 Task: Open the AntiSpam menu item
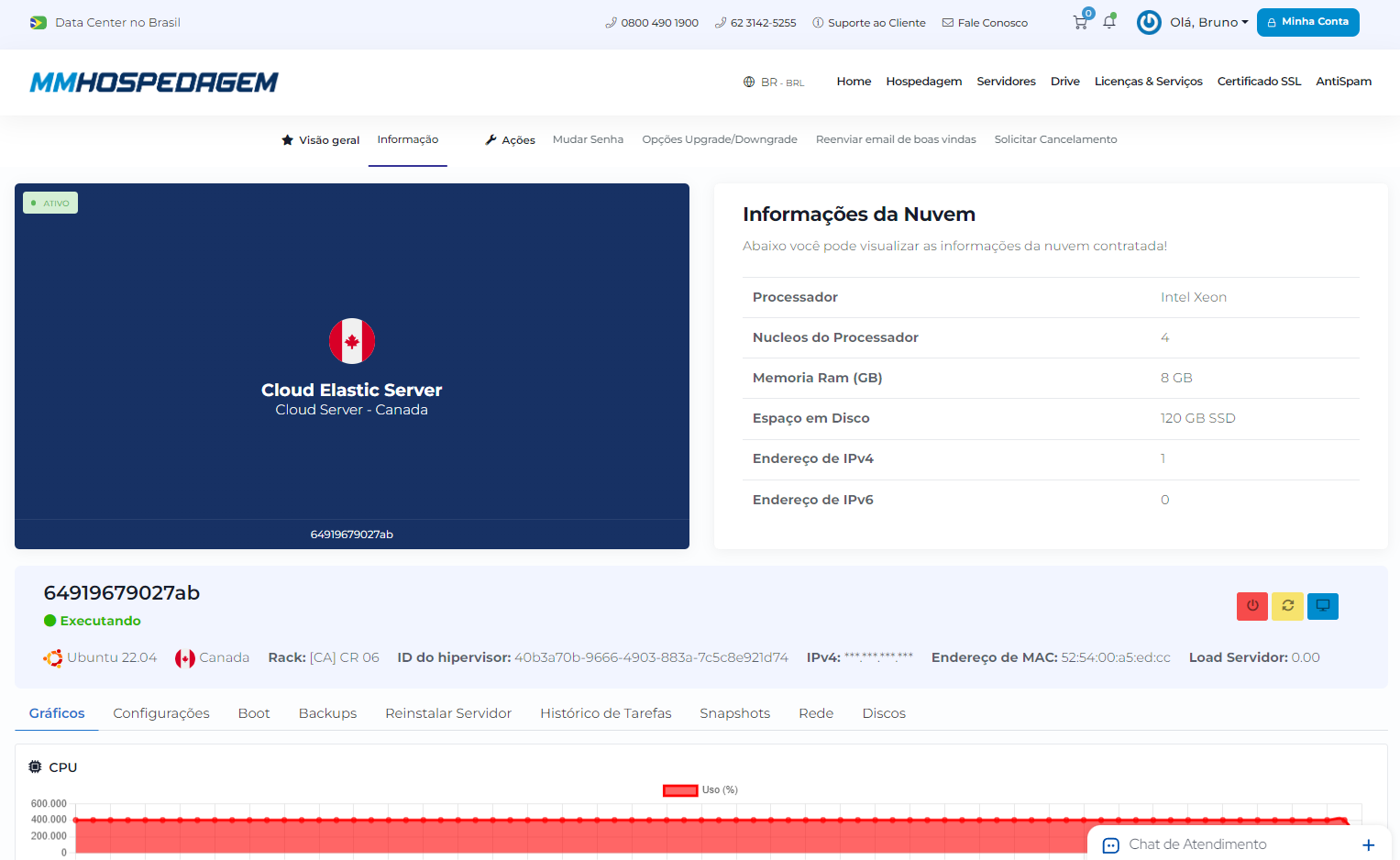[1343, 82]
